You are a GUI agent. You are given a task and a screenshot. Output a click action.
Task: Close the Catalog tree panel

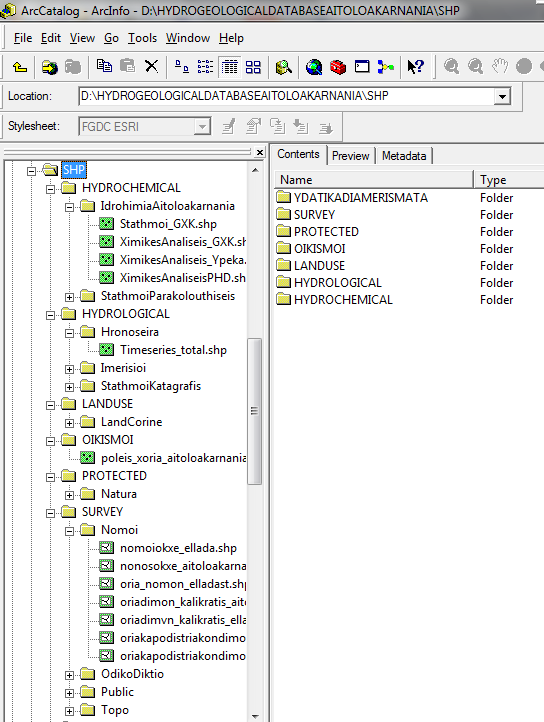click(x=260, y=152)
